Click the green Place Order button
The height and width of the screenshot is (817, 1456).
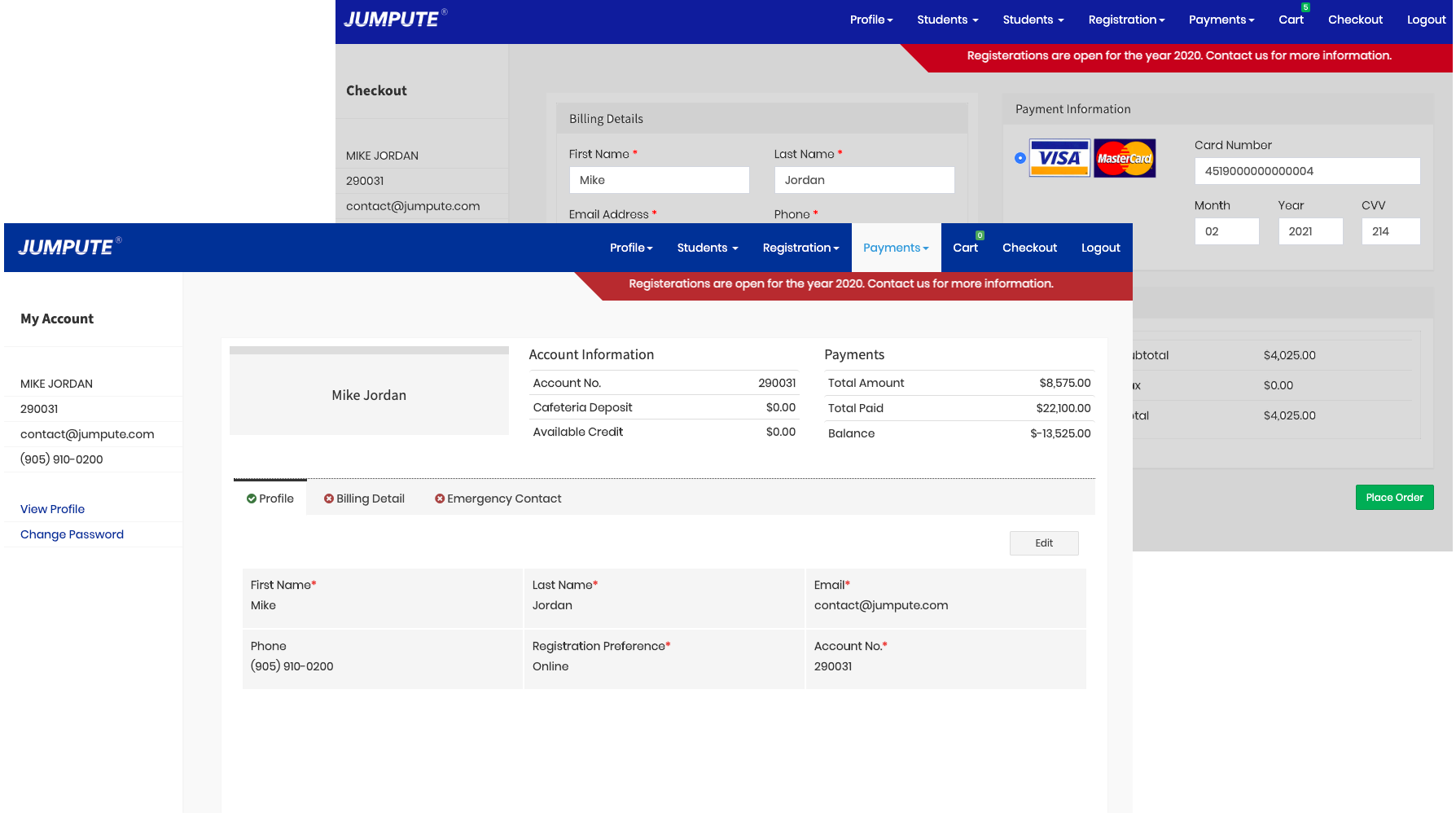(1394, 498)
